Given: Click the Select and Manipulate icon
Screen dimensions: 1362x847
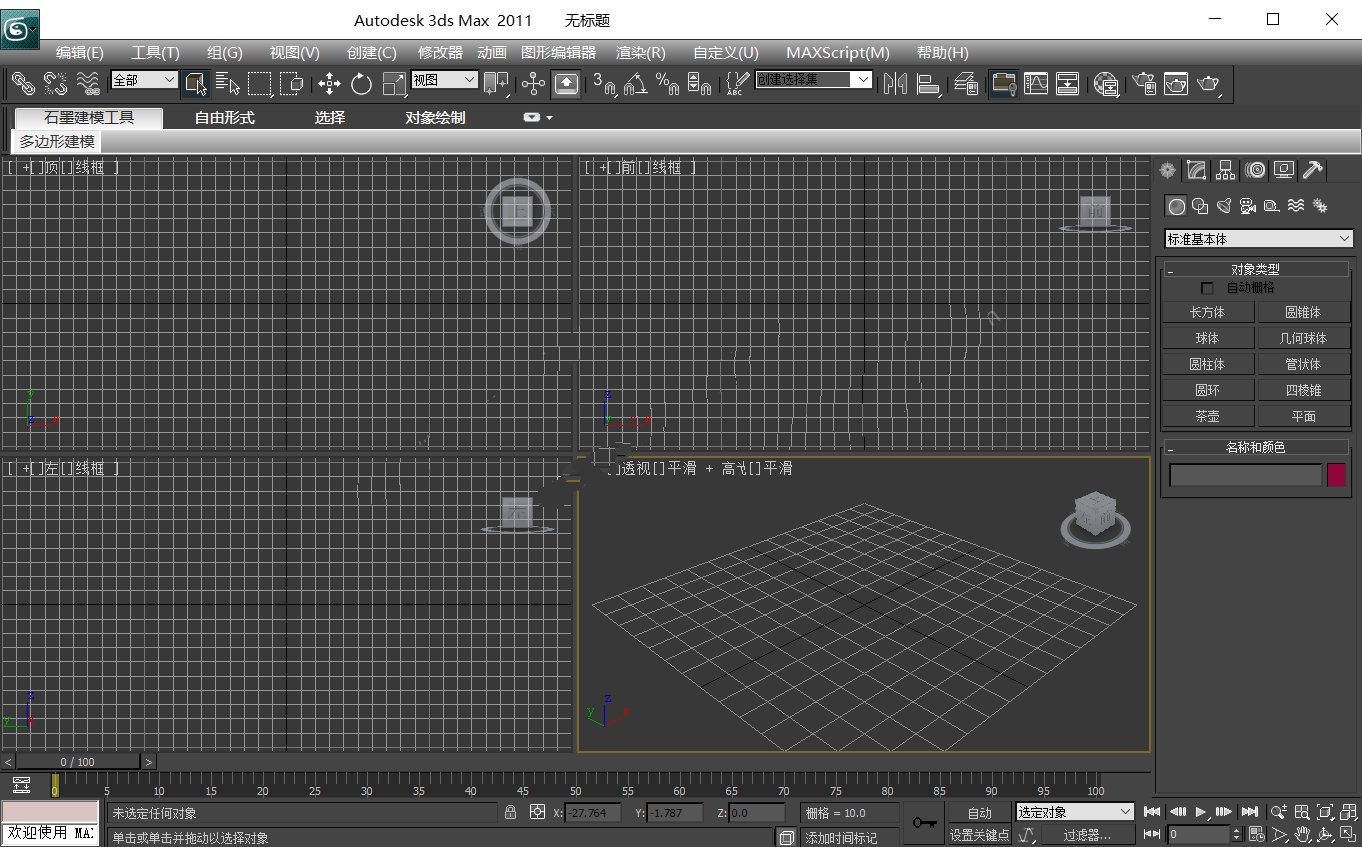Looking at the screenshot, I should click(x=533, y=84).
